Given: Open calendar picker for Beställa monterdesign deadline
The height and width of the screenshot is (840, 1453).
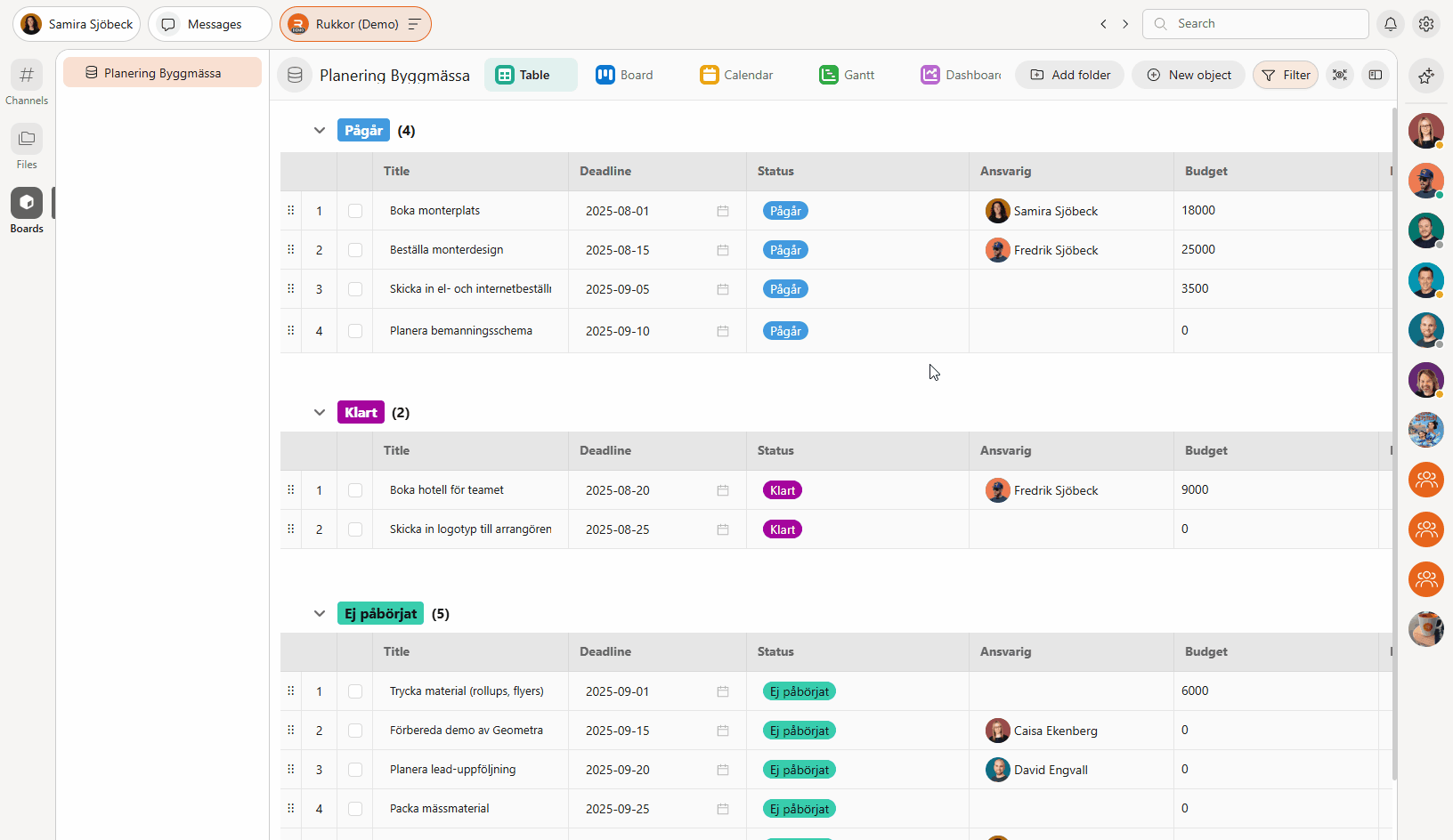Looking at the screenshot, I should (723, 250).
